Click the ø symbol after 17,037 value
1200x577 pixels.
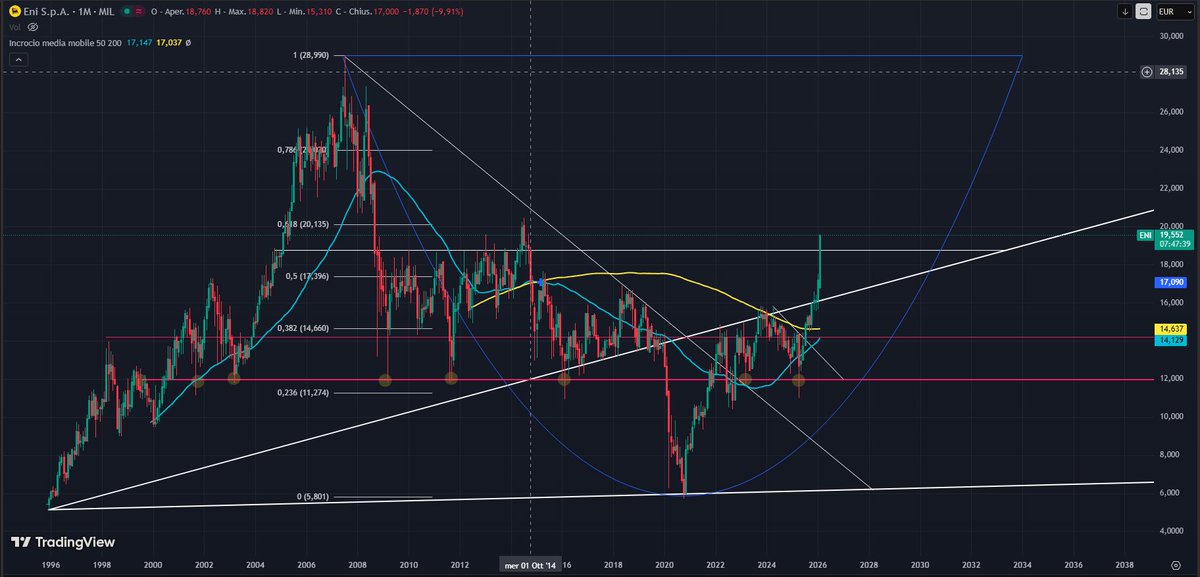[188, 43]
